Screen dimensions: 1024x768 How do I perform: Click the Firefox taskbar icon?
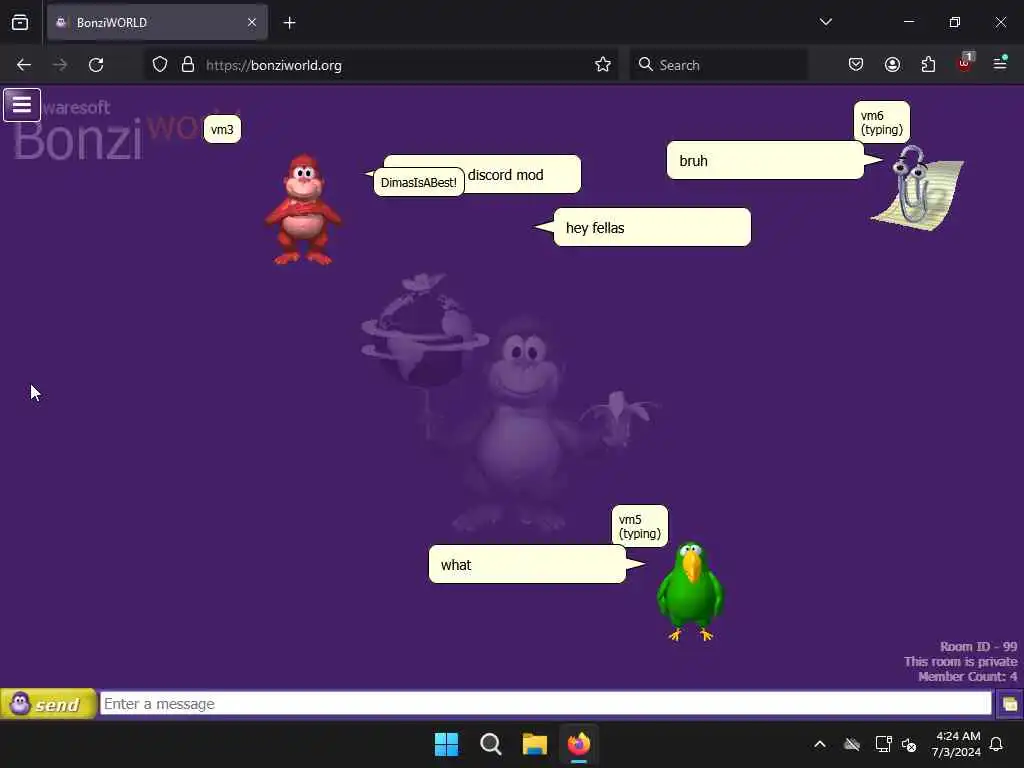coord(579,744)
